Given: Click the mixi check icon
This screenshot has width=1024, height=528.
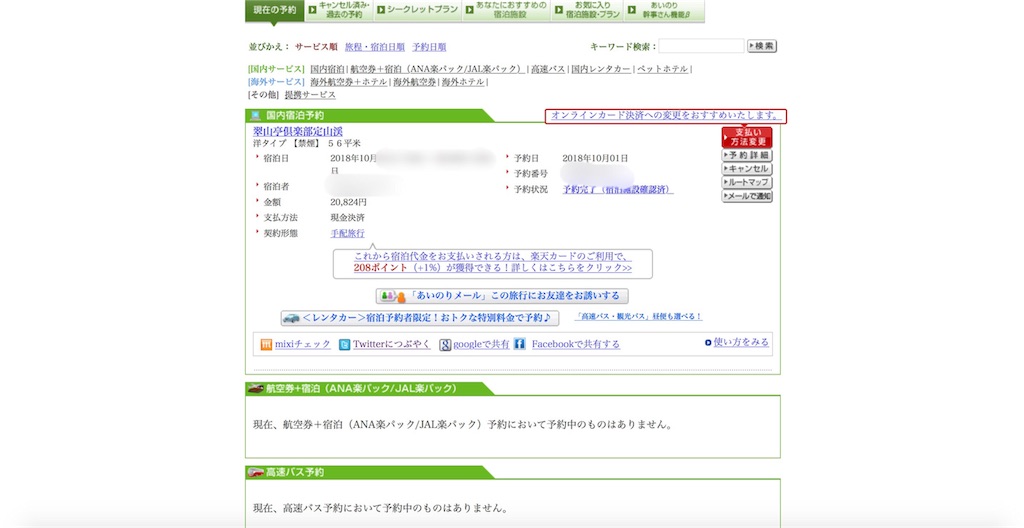Looking at the screenshot, I should click(x=266, y=344).
